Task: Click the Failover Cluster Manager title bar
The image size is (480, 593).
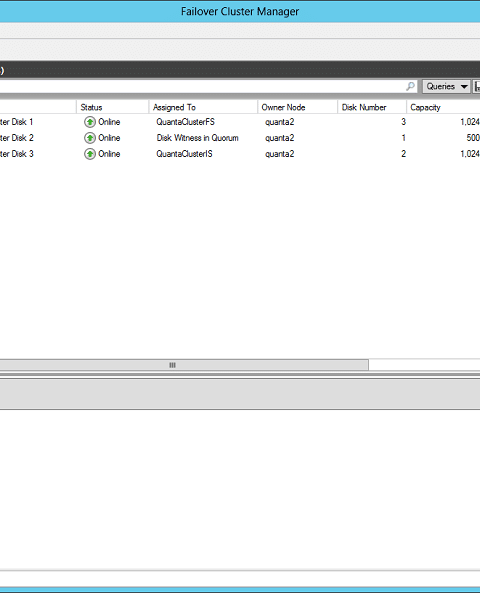Action: pyautogui.click(x=240, y=11)
